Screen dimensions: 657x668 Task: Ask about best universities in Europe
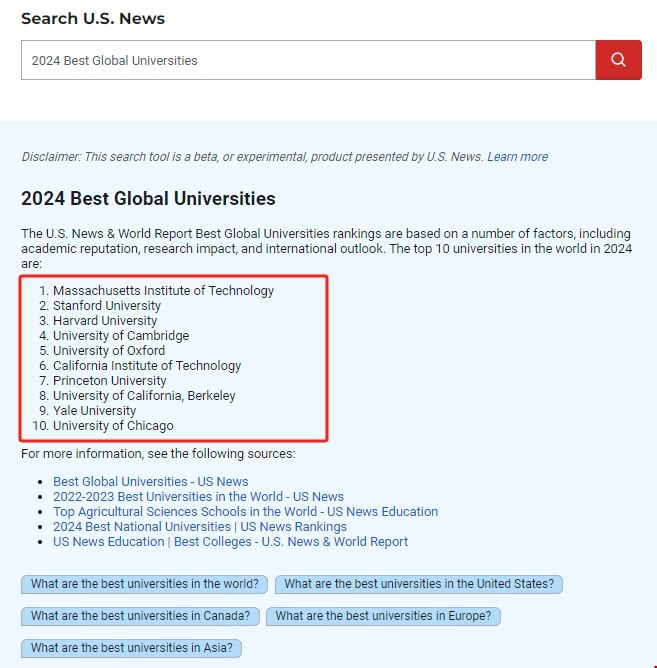[x=383, y=616]
